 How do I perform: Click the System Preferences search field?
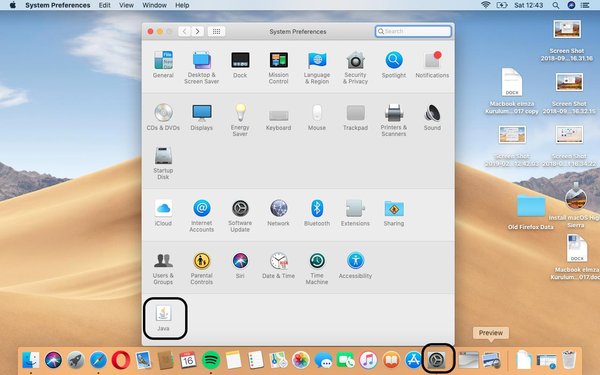point(413,31)
